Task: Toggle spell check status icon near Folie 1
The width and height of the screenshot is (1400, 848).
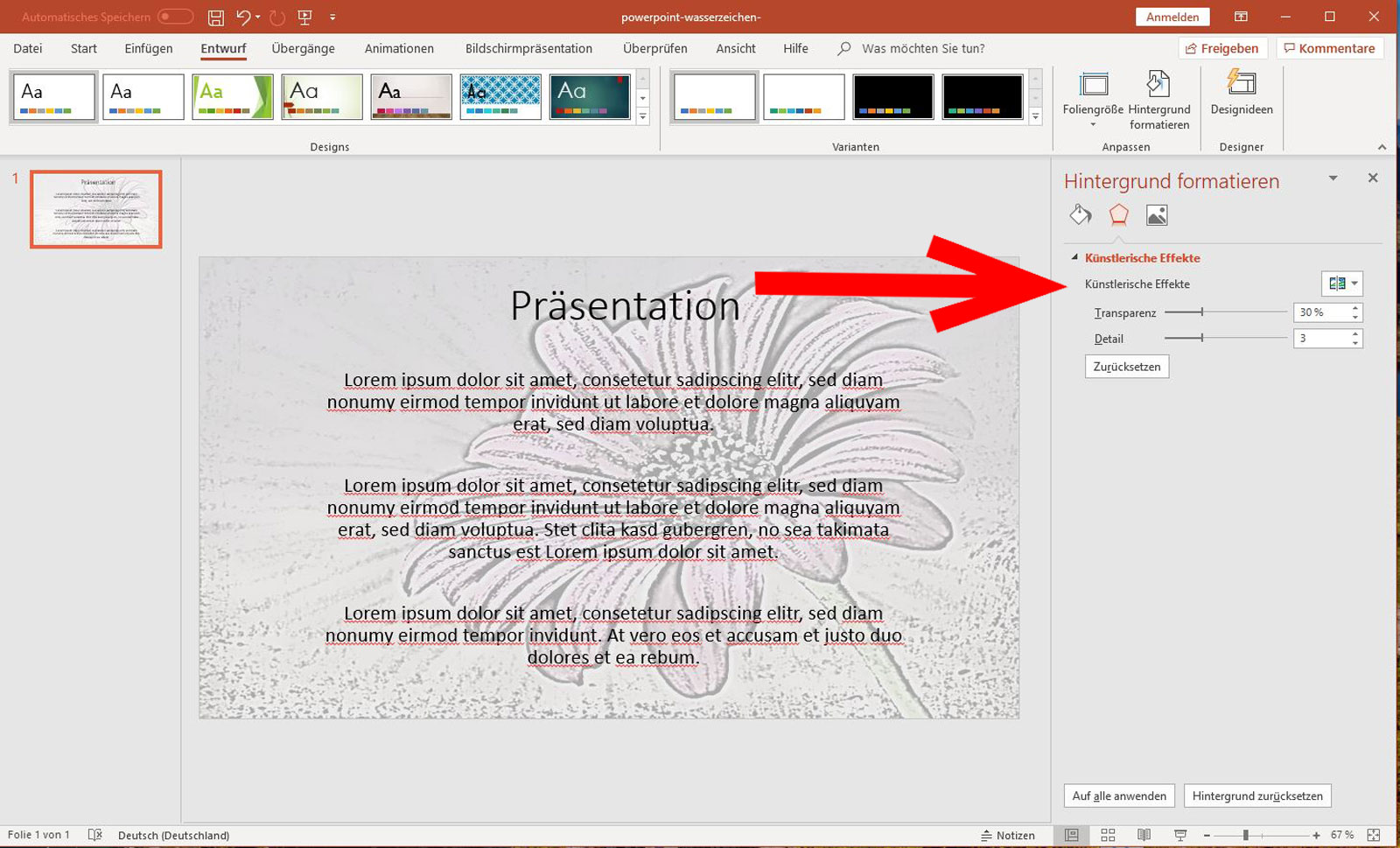Action: click(x=96, y=835)
